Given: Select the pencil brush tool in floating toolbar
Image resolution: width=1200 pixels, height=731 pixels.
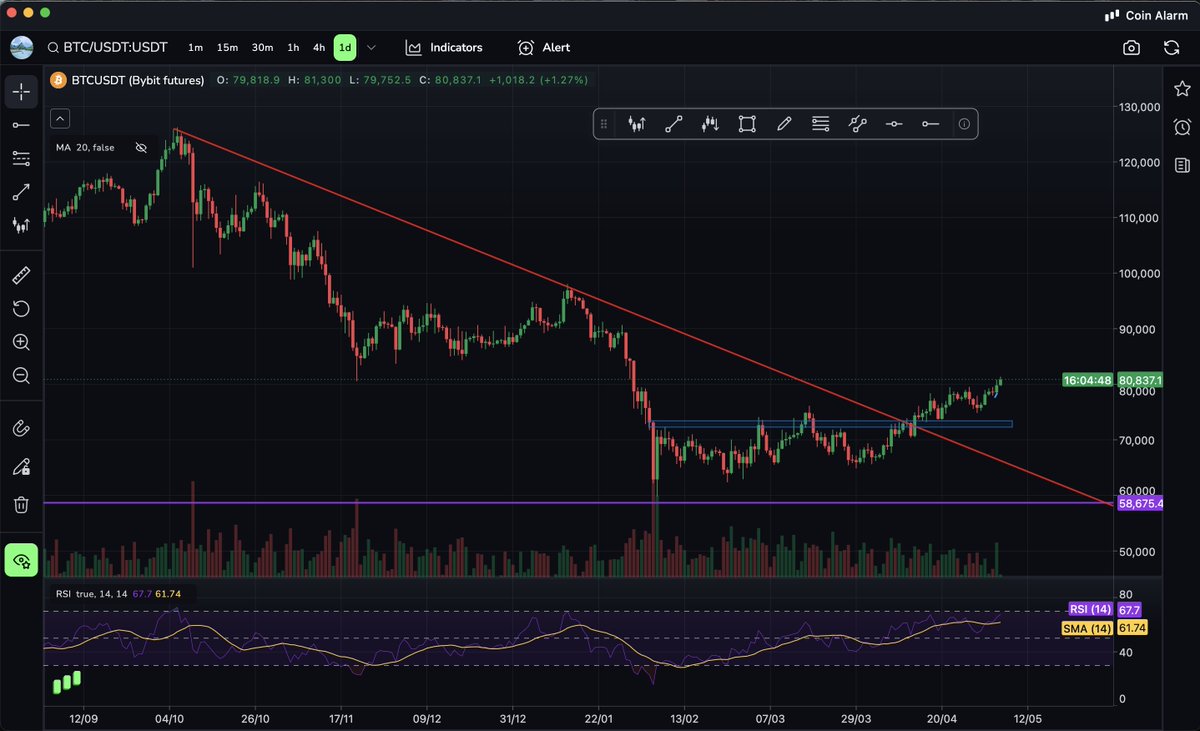Looking at the screenshot, I should coord(784,124).
